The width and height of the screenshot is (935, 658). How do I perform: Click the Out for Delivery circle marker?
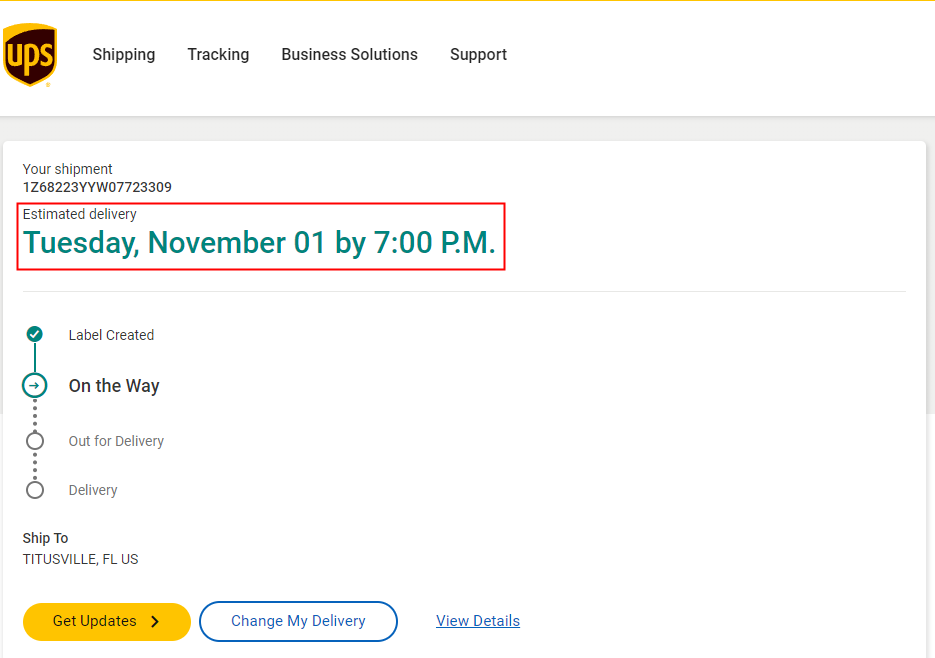pos(35,441)
